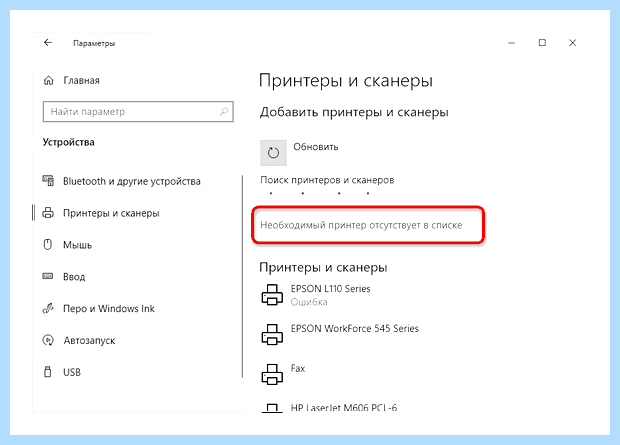Select the EPSON L110 Series printer icon
The width and height of the screenshot is (620, 445).
click(x=272, y=295)
